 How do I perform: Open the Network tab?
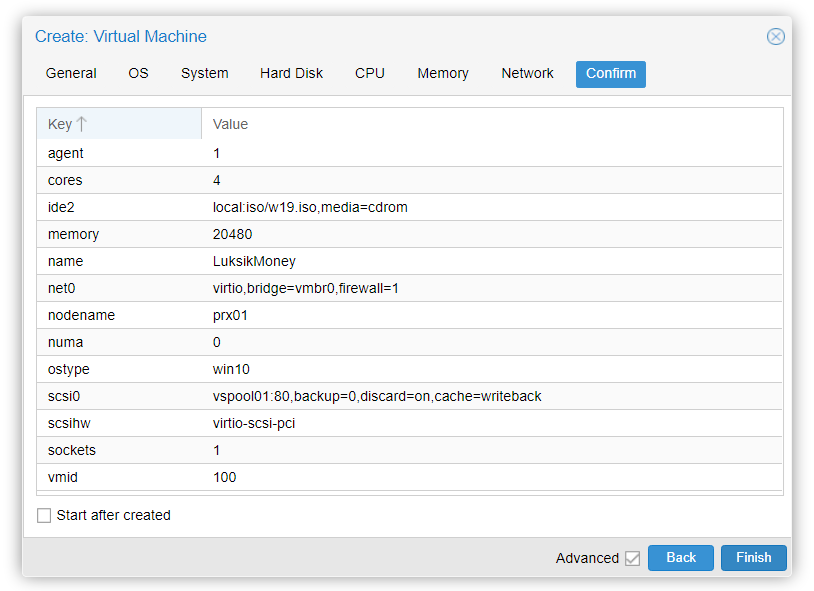point(527,74)
